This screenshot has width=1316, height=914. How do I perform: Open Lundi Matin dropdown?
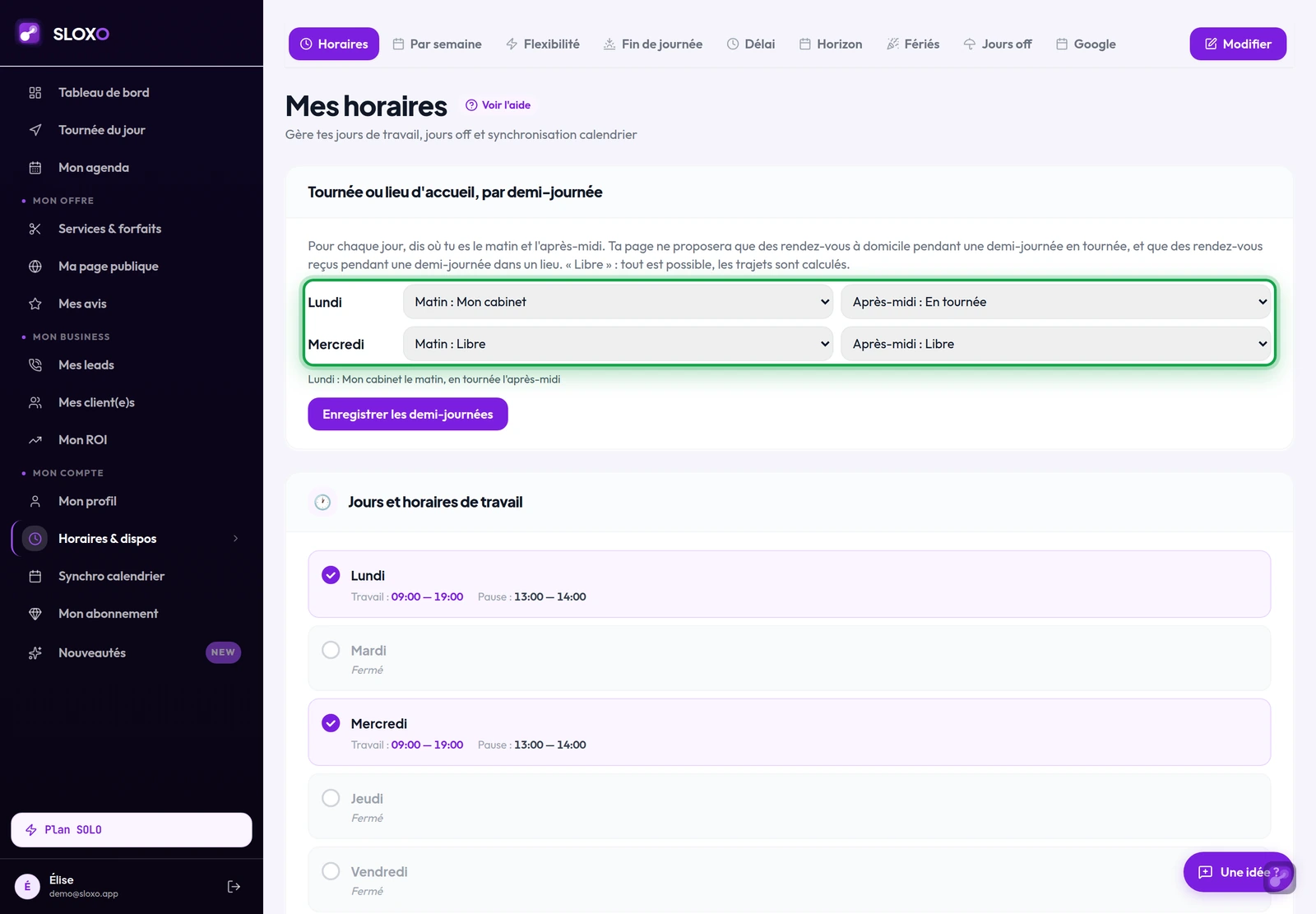[x=618, y=302]
